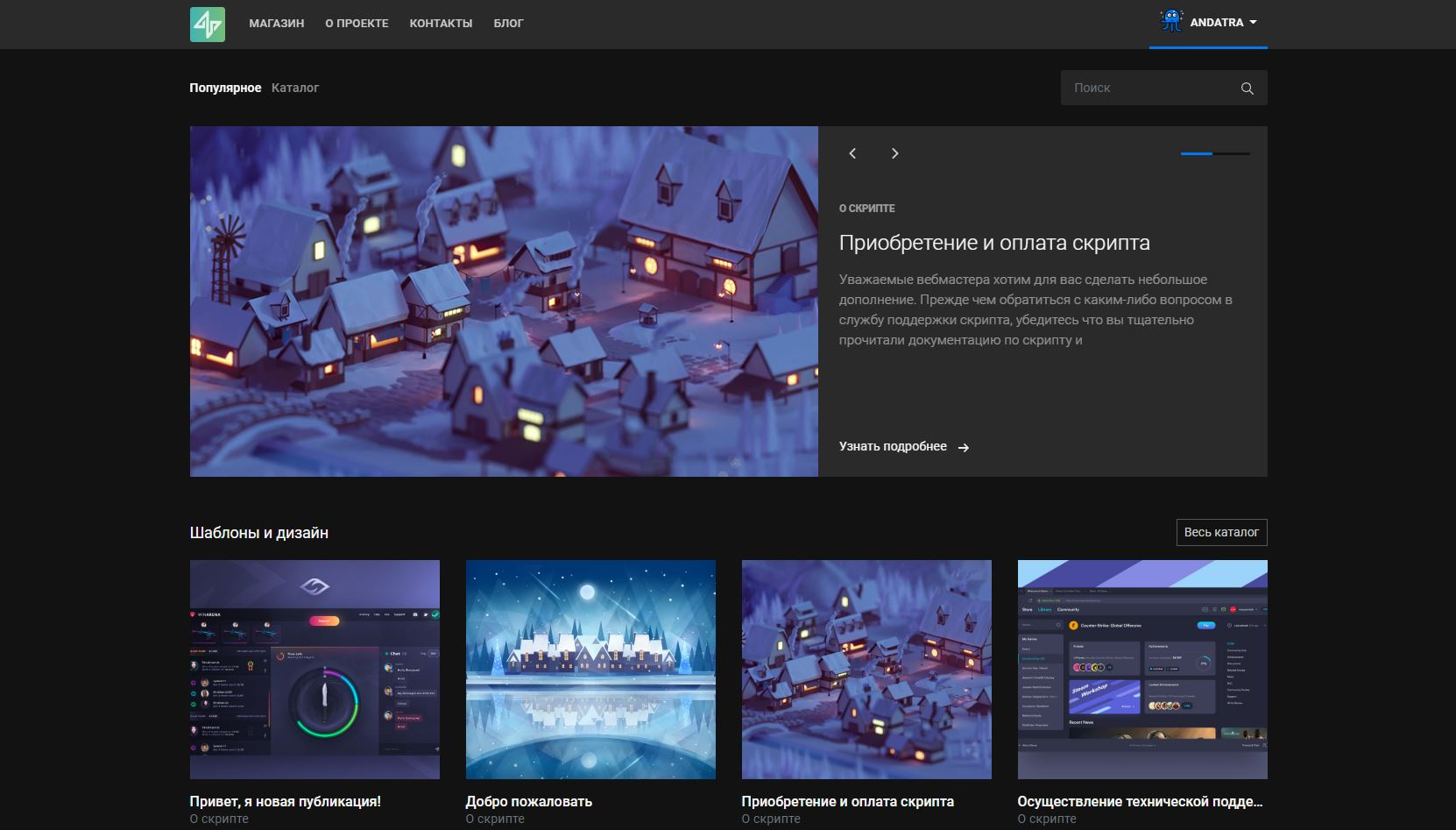
Task: Click the search magnifier icon
Action: tap(1247, 89)
